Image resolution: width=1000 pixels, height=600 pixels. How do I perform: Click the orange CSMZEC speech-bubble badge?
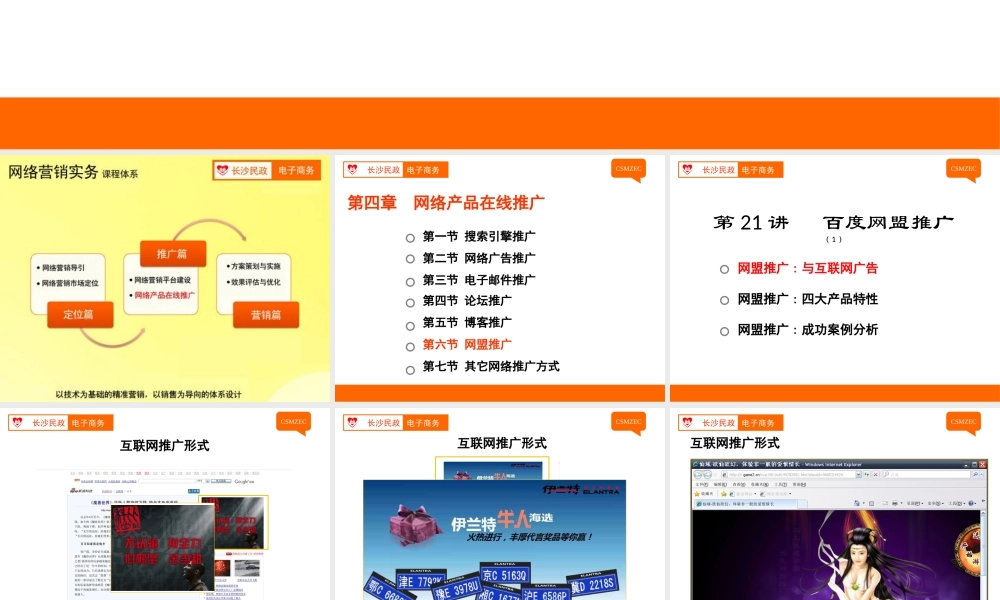click(628, 170)
